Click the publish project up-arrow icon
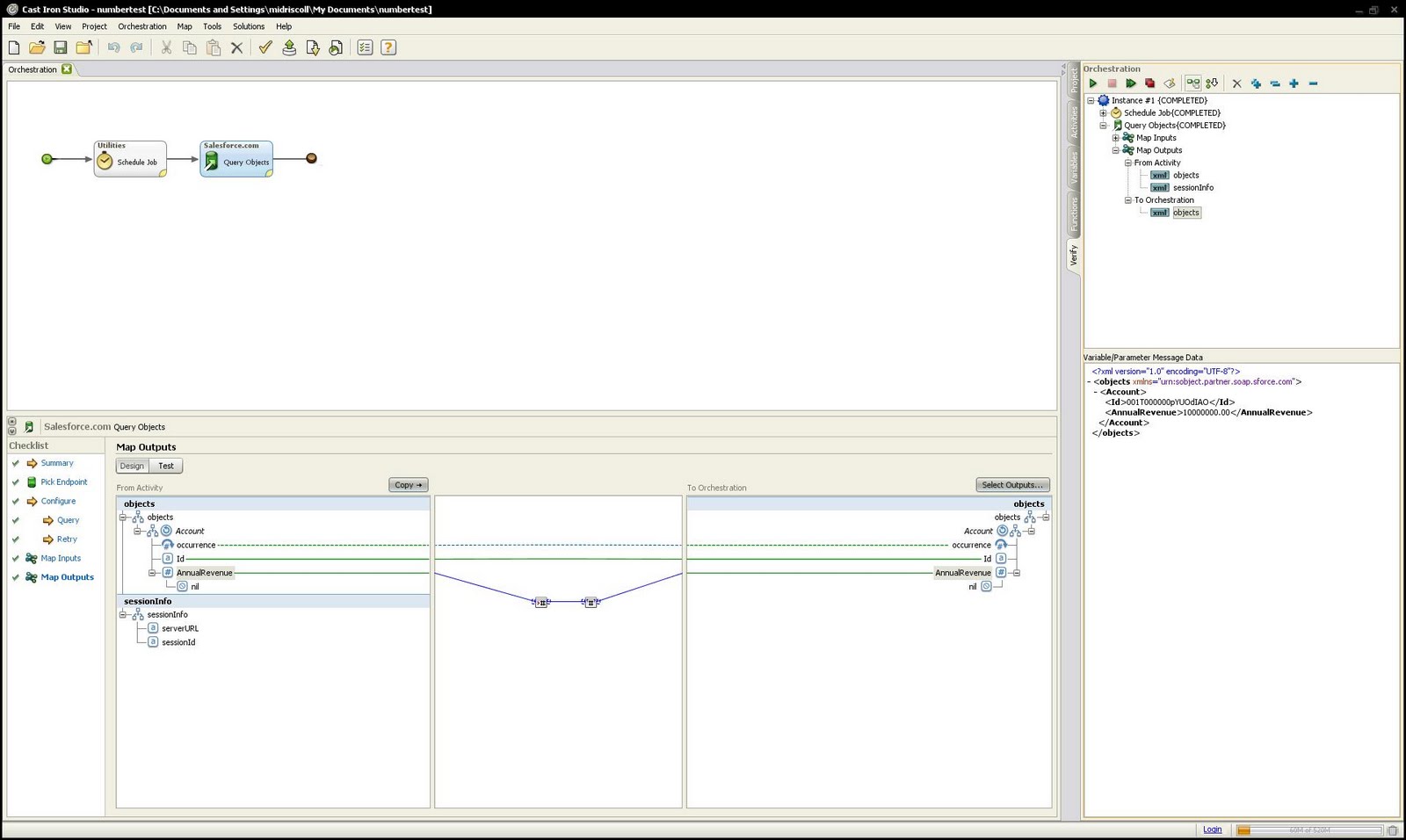Screen dimensions: 1406x840 coord(289,47)
